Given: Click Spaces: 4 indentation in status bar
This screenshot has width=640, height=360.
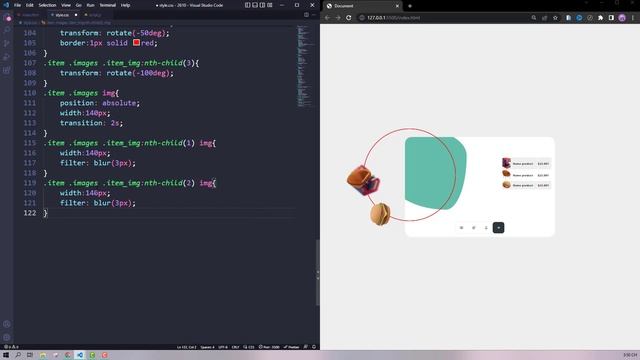Looking at the screenshot, I should (207, 347).
